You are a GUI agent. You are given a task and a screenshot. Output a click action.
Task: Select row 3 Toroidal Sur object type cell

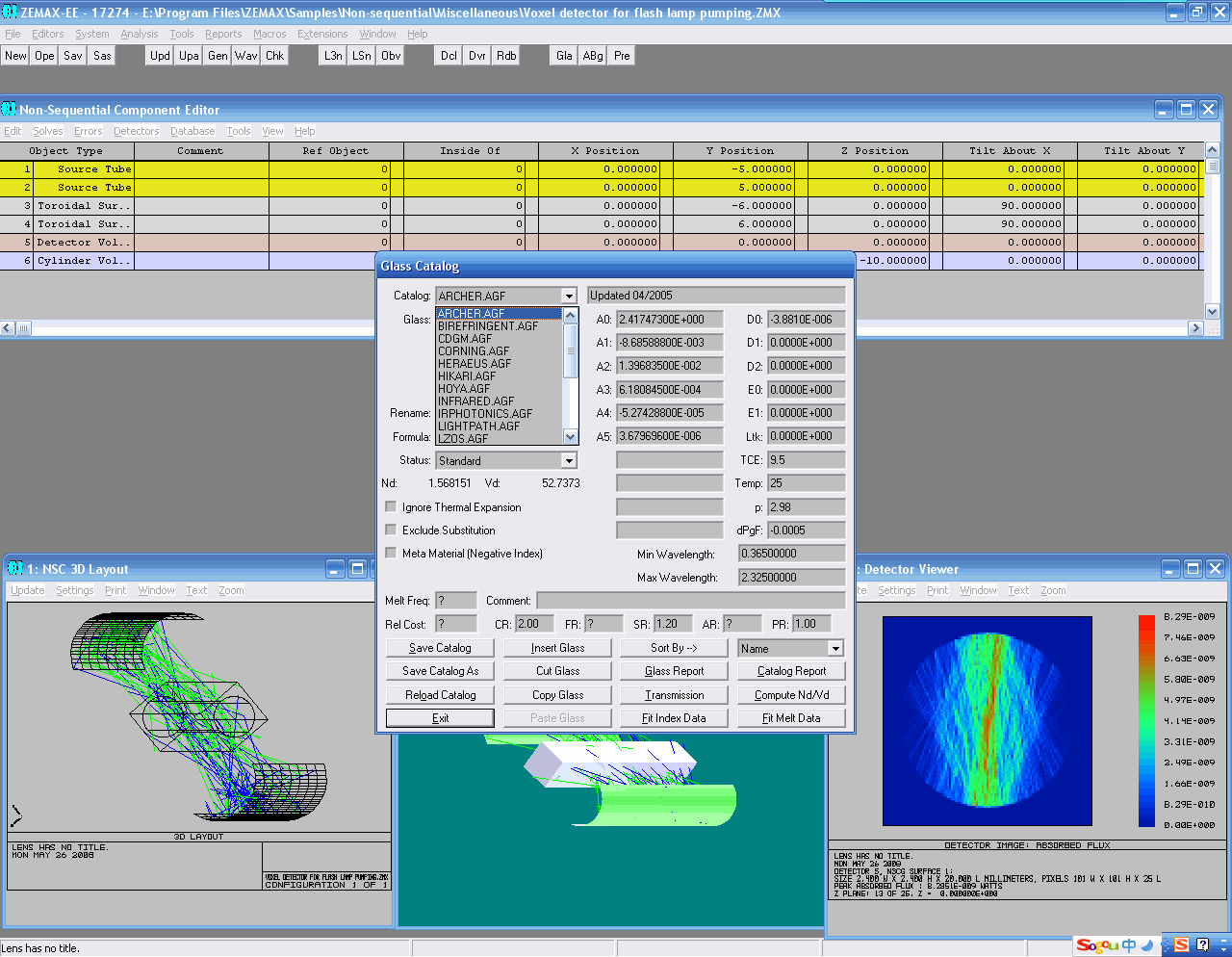point(84,205)
